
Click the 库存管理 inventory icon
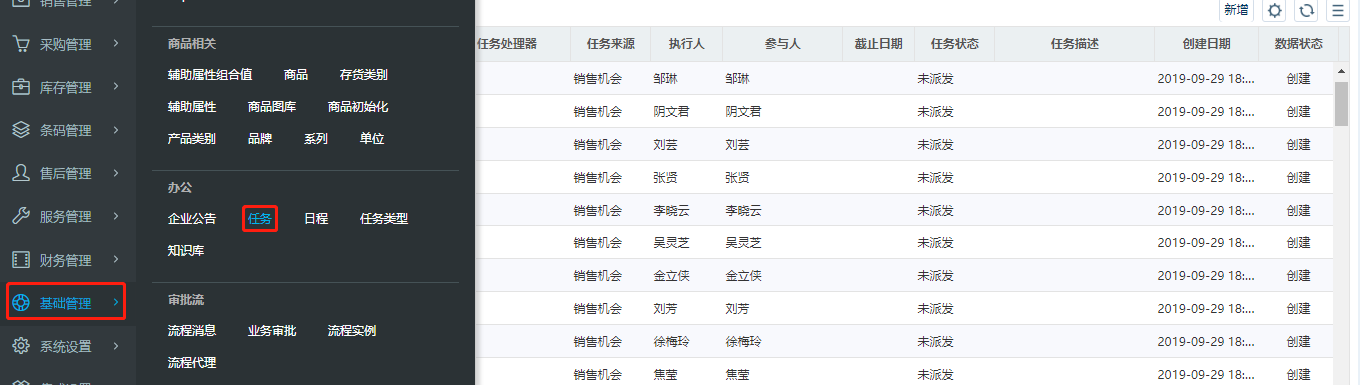coord(21,87)
